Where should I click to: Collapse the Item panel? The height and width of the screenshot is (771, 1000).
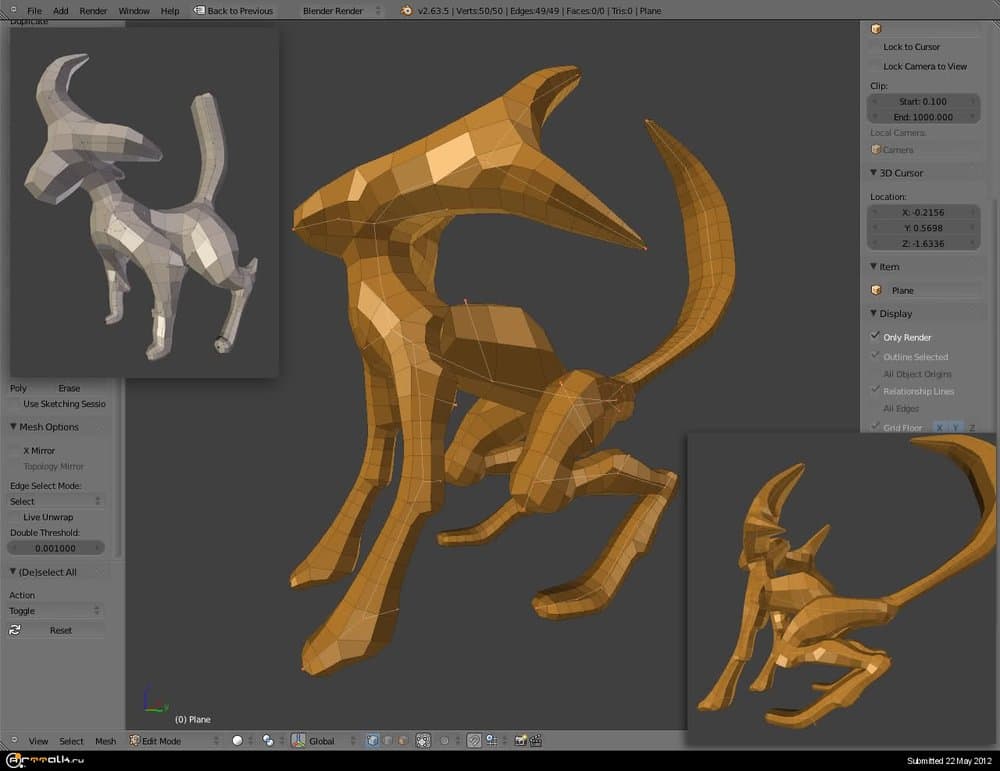tap(873, 267)
